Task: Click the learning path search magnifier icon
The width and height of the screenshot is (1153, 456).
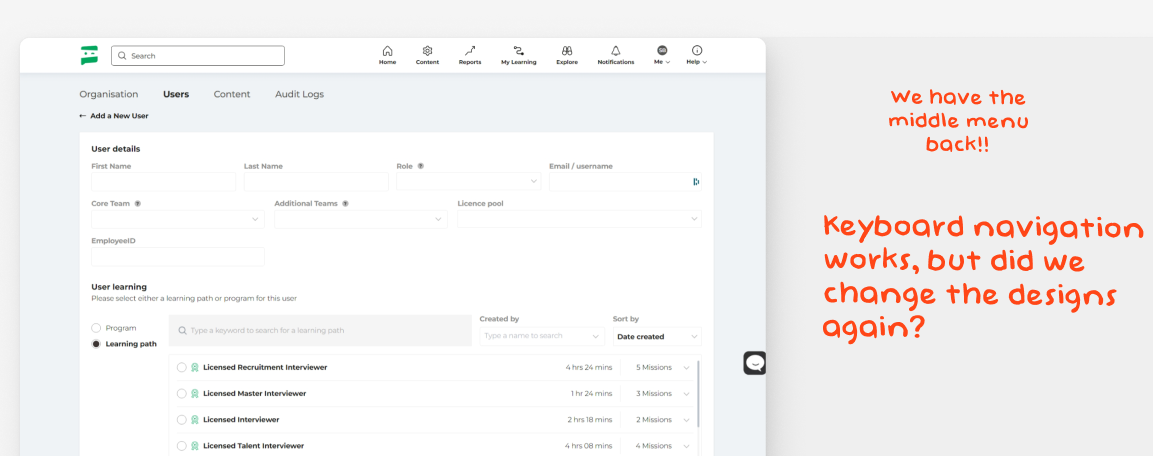Action: tap(182, 331)
